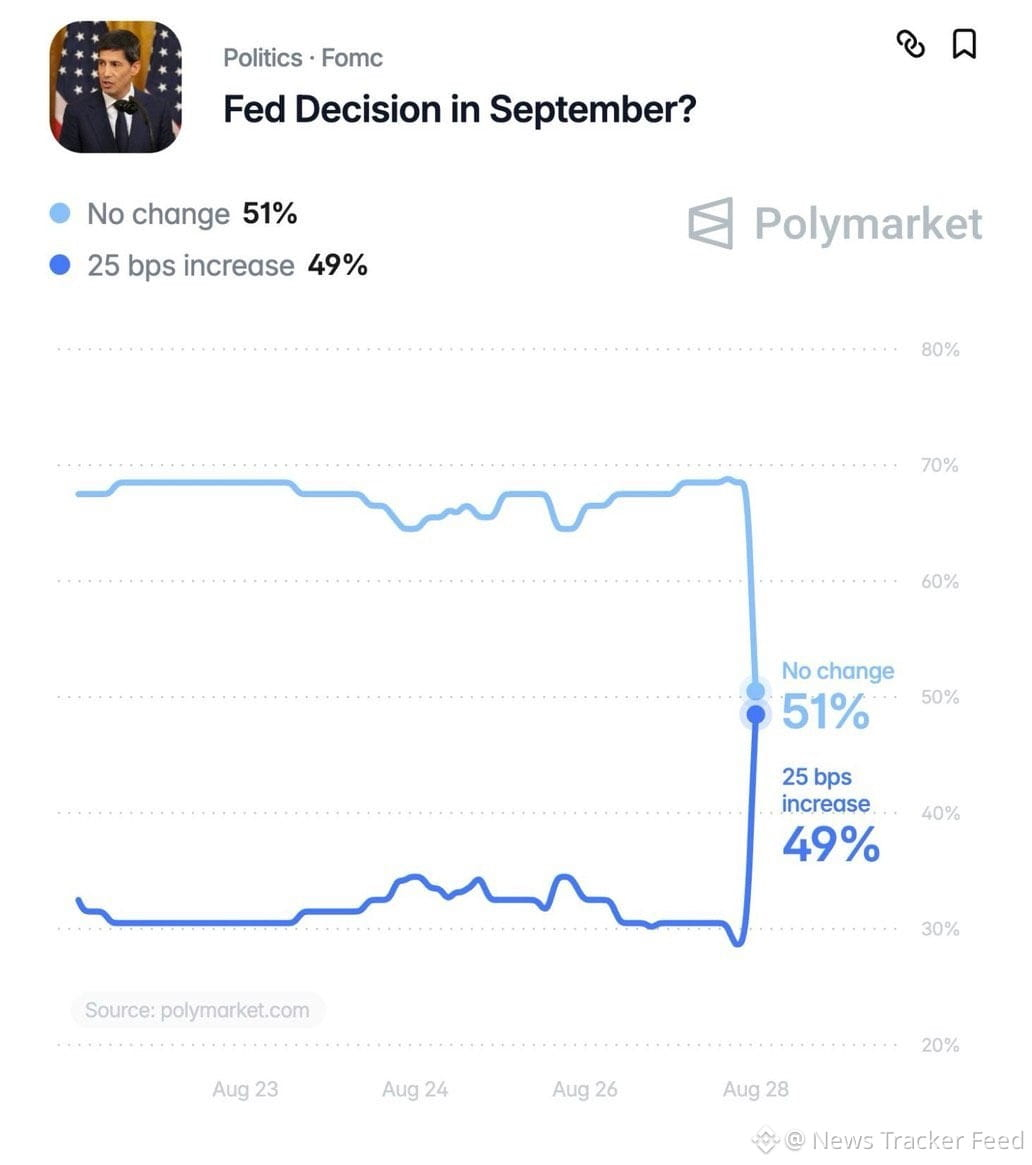Select the No change 51% legend entry
Image resolution: width=1032 pixels, height=1165 pixels.
click(x=173, y=214)
